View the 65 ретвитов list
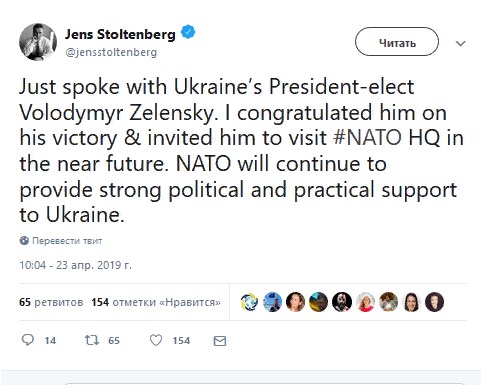The image size is (481, 389). click(x=51, y=302)
